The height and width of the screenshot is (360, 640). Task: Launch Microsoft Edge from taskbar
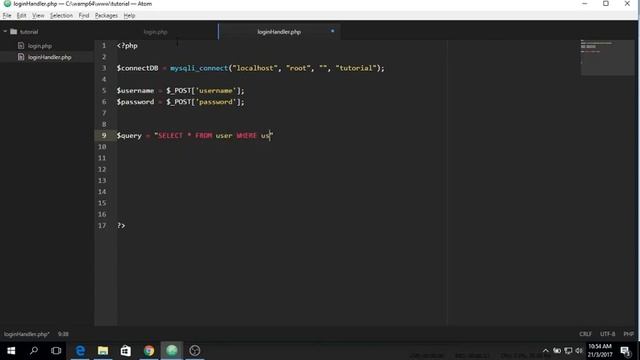[x=80, y=351]
